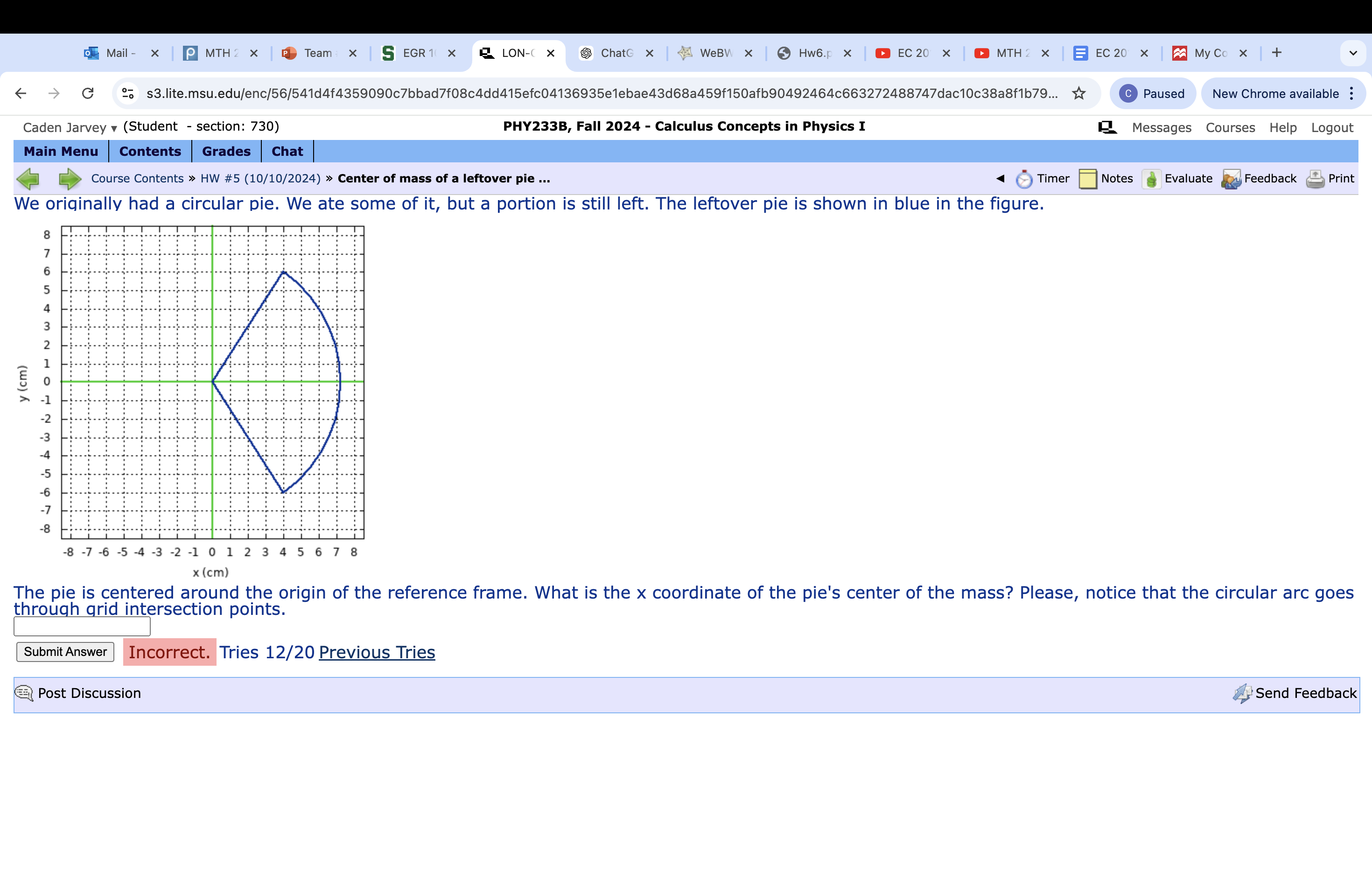This screenshot has height=892, width=1372.
Task: Expand the tab search dropdown
Action: coord(1353,53)
